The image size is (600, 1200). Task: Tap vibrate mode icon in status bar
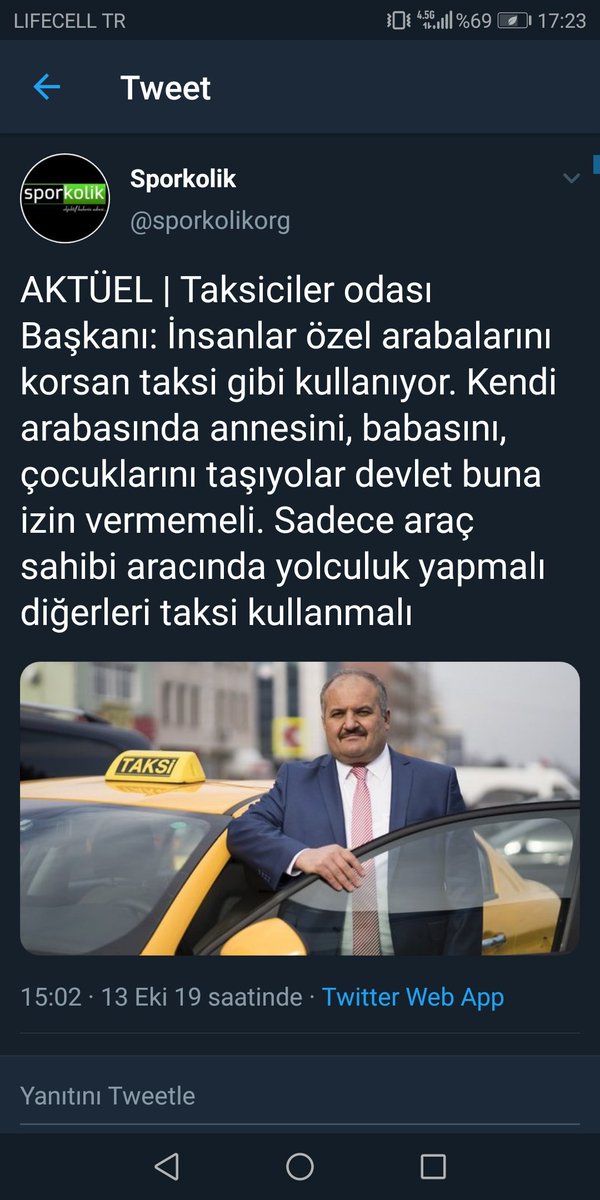[398, 20]
